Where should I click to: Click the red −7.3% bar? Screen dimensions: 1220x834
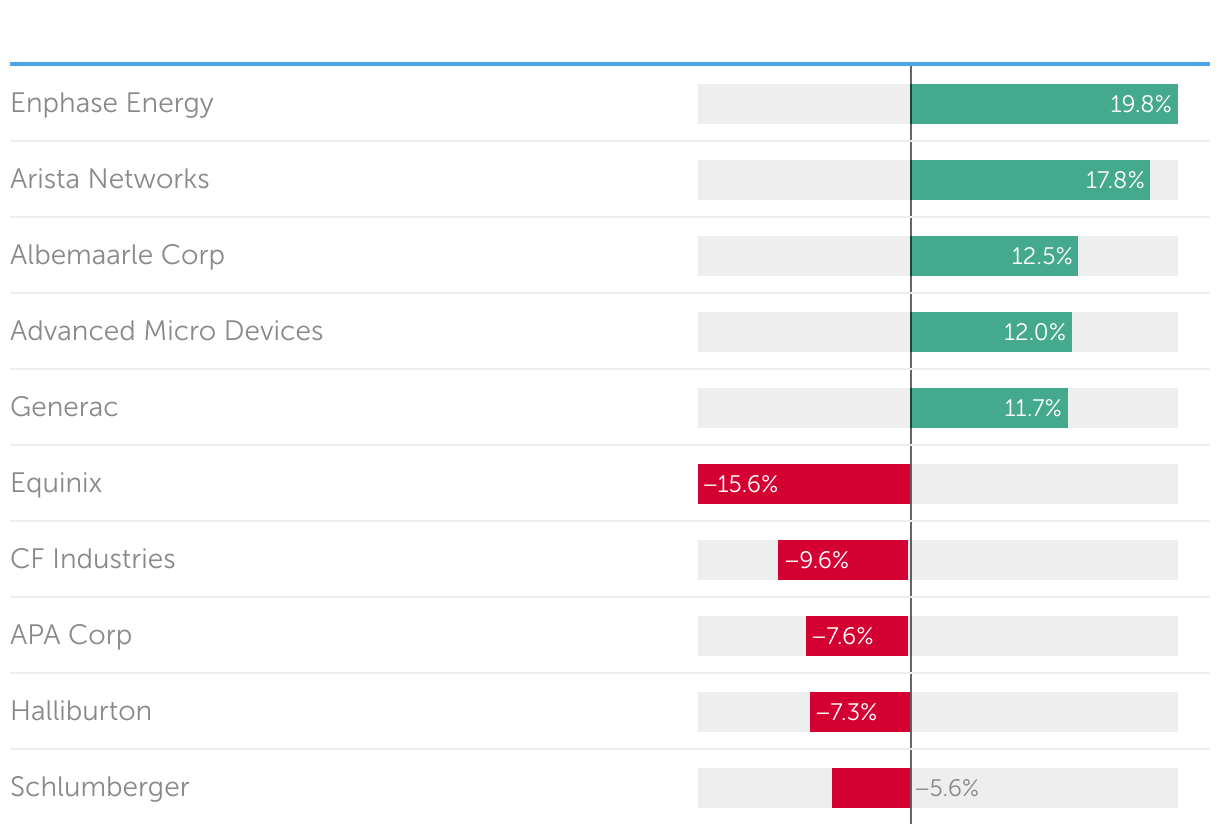pyautogui.click(x=860, y=712)
